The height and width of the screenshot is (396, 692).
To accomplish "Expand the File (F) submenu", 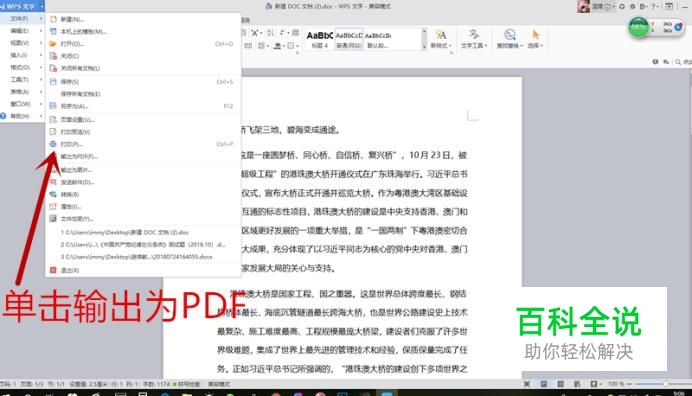I will [22, 19].
